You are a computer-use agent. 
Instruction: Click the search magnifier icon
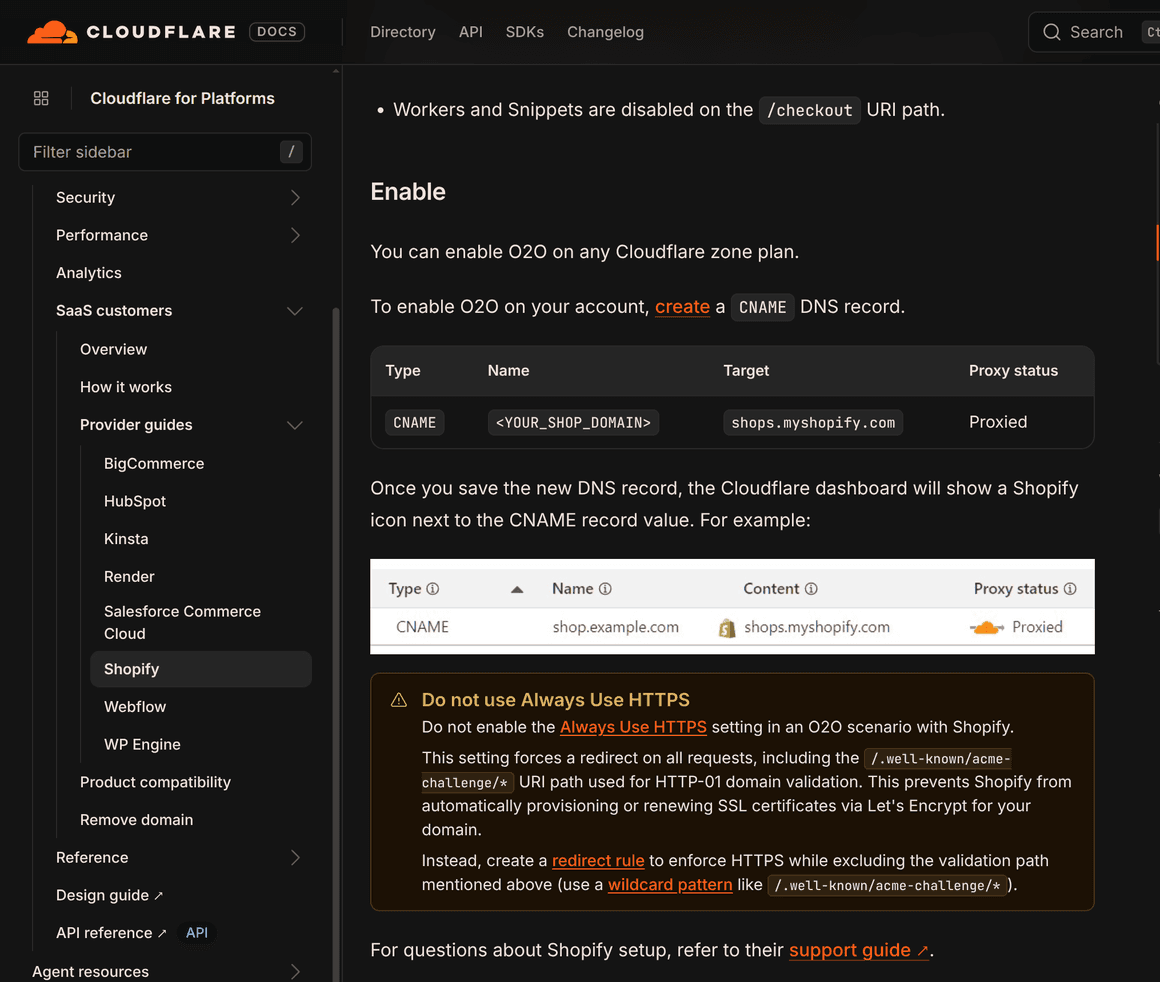(1051, 32)
